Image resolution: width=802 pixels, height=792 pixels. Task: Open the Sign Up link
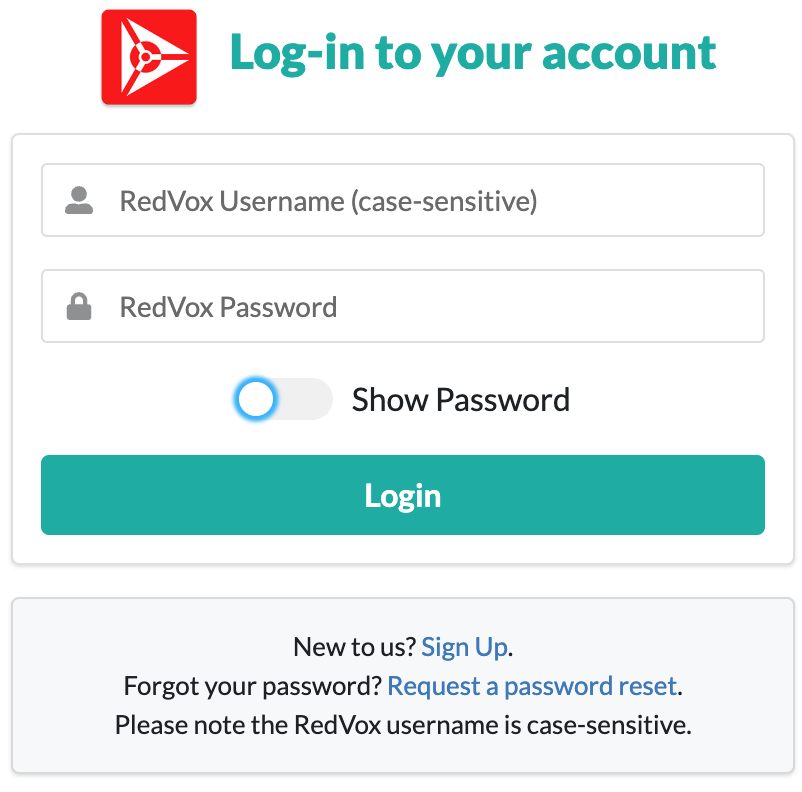[x=464, y=647]
